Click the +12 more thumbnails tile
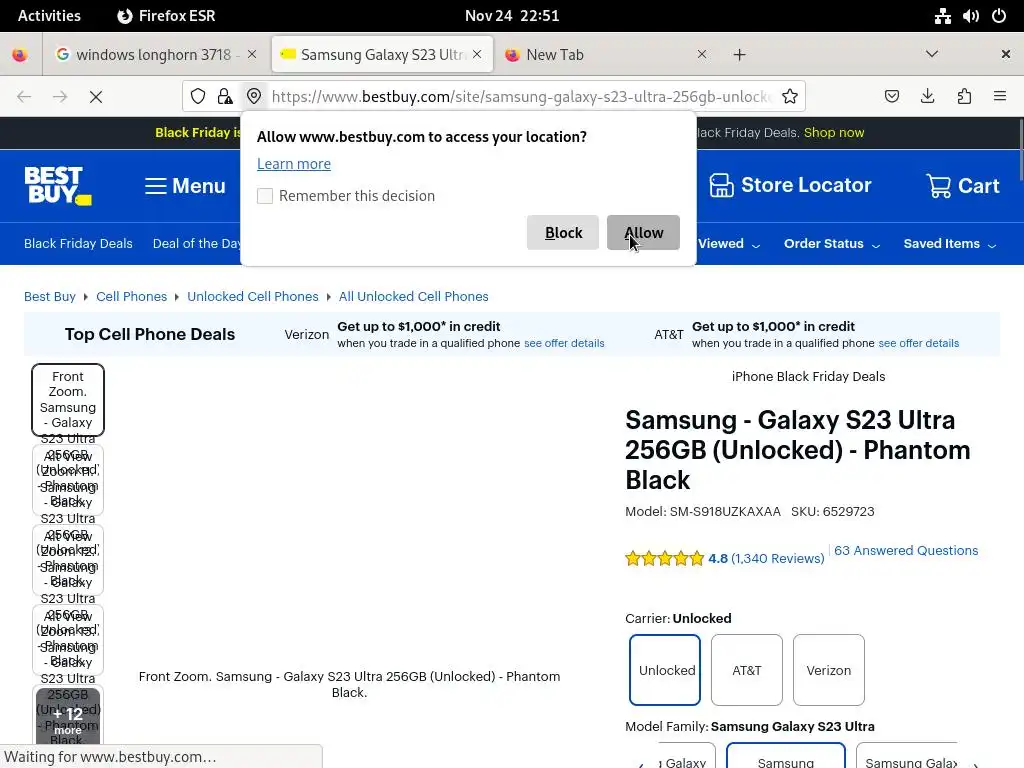 tap(68, 718)
